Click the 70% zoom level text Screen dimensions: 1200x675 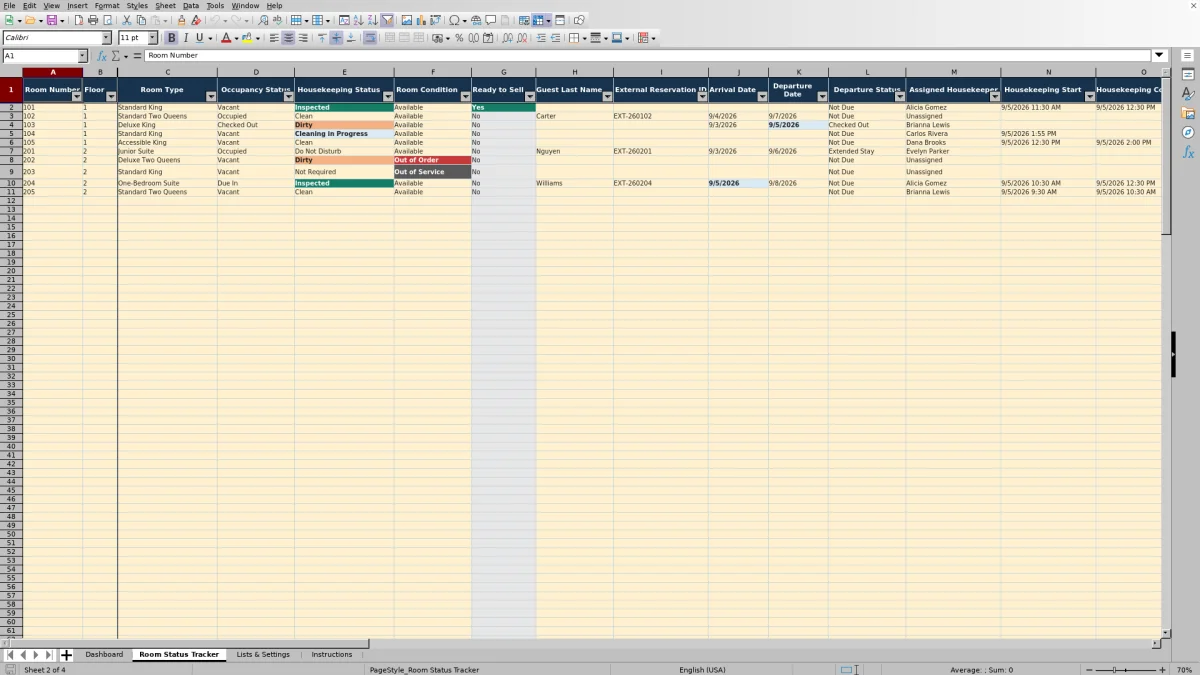pyautogui.click(x=1184, y=669)
